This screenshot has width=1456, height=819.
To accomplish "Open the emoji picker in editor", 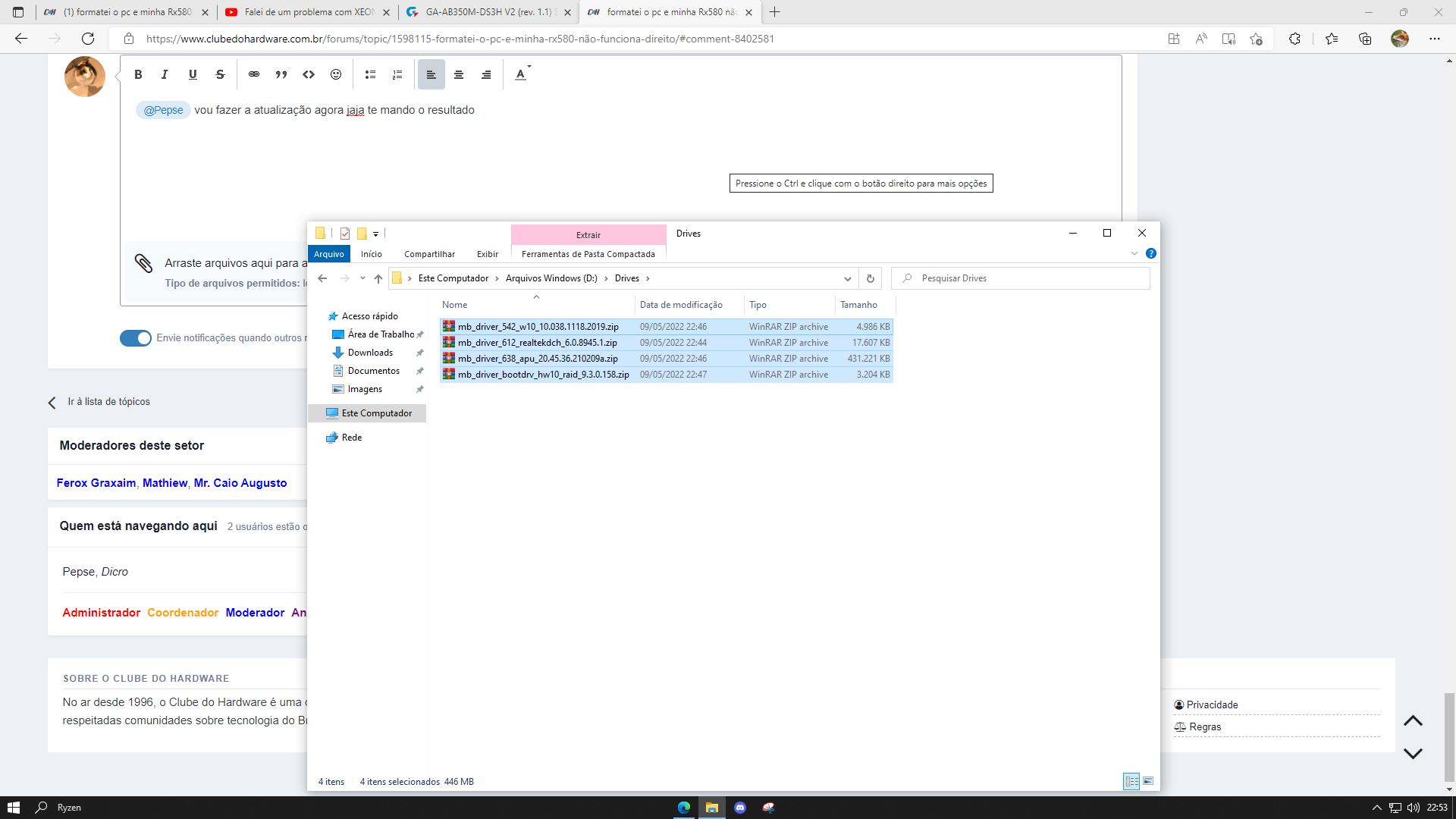I will [336, 74].
